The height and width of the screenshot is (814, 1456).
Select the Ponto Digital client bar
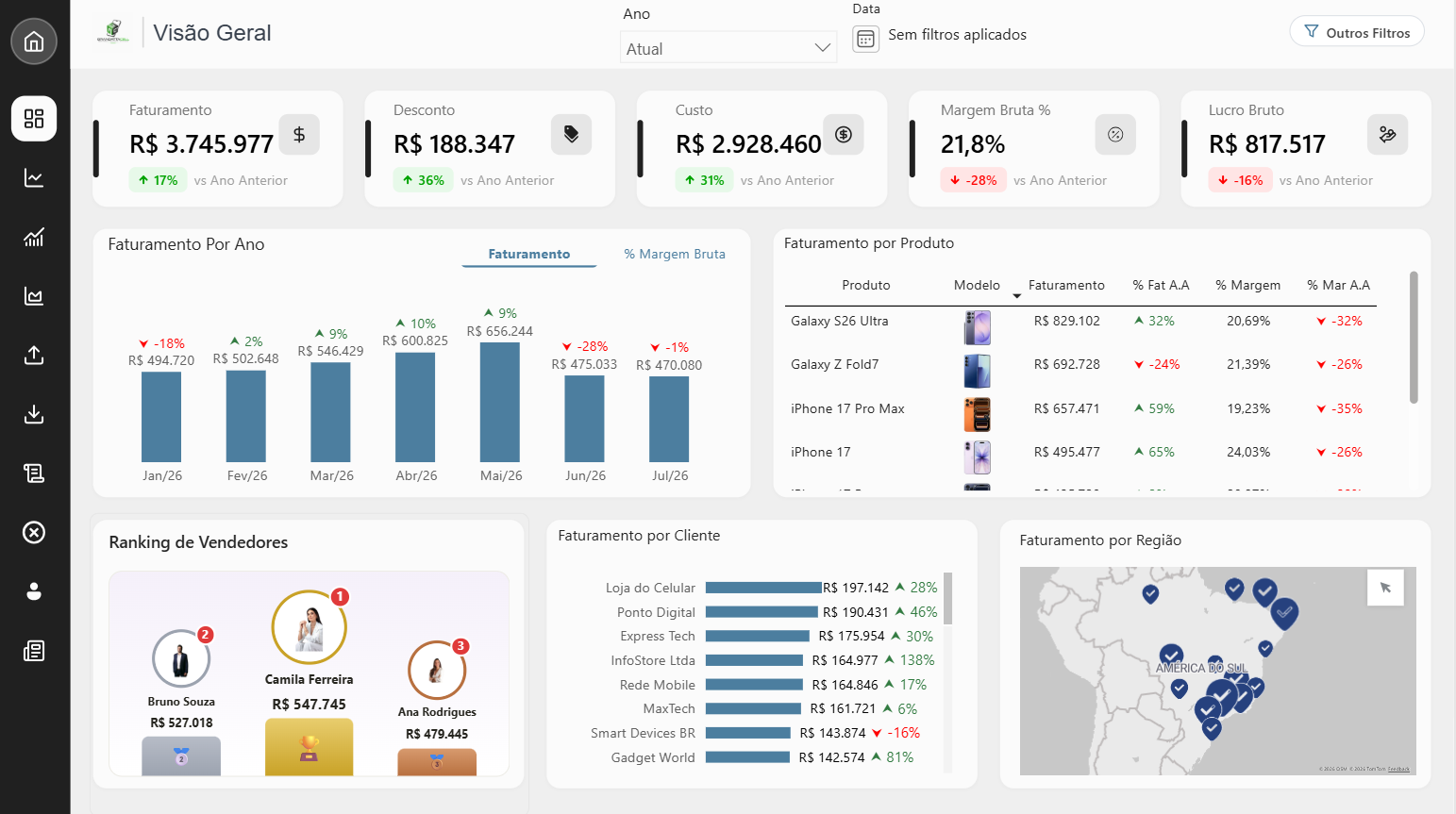click(x=761, y=612)
